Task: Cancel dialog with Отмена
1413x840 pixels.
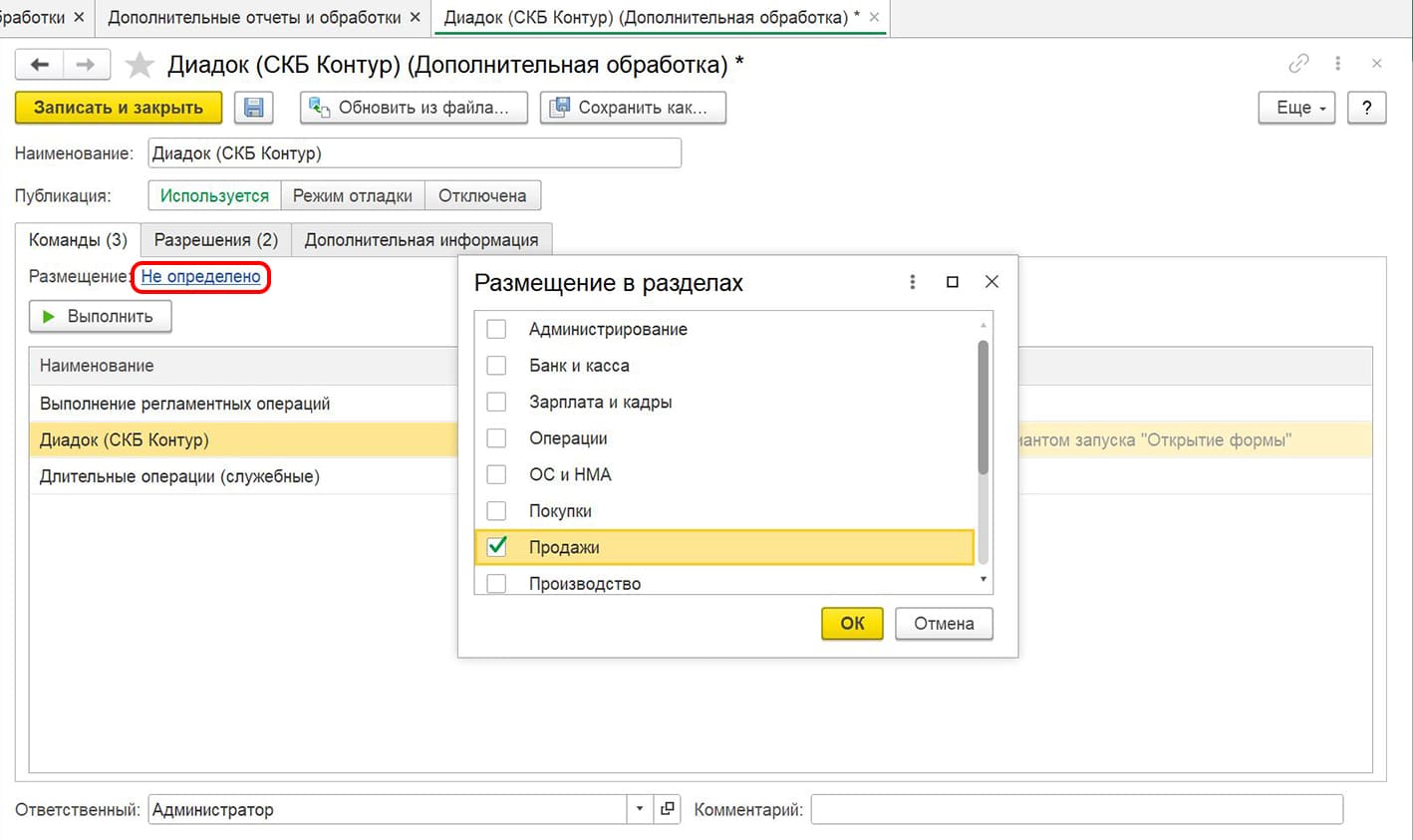Action: click(x=944, y=623)
